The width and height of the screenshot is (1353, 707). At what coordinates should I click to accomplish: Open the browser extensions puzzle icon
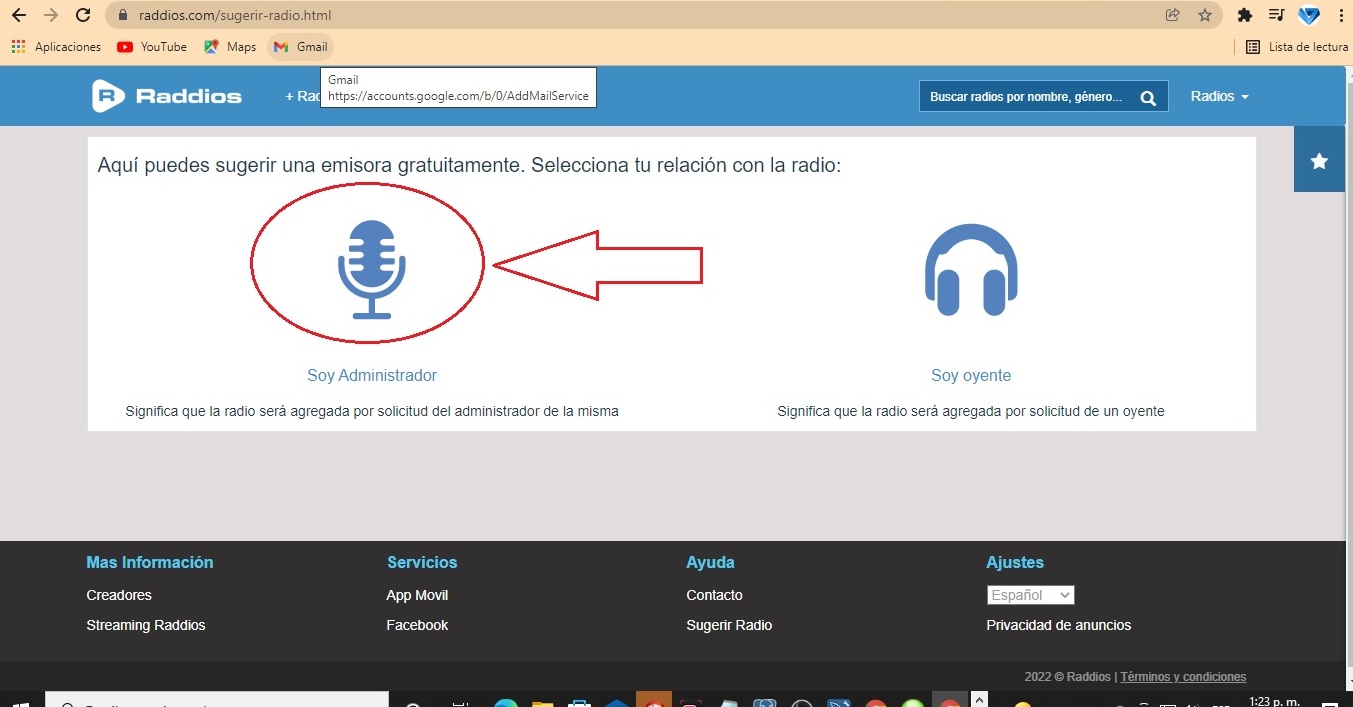coord(1245,15)
